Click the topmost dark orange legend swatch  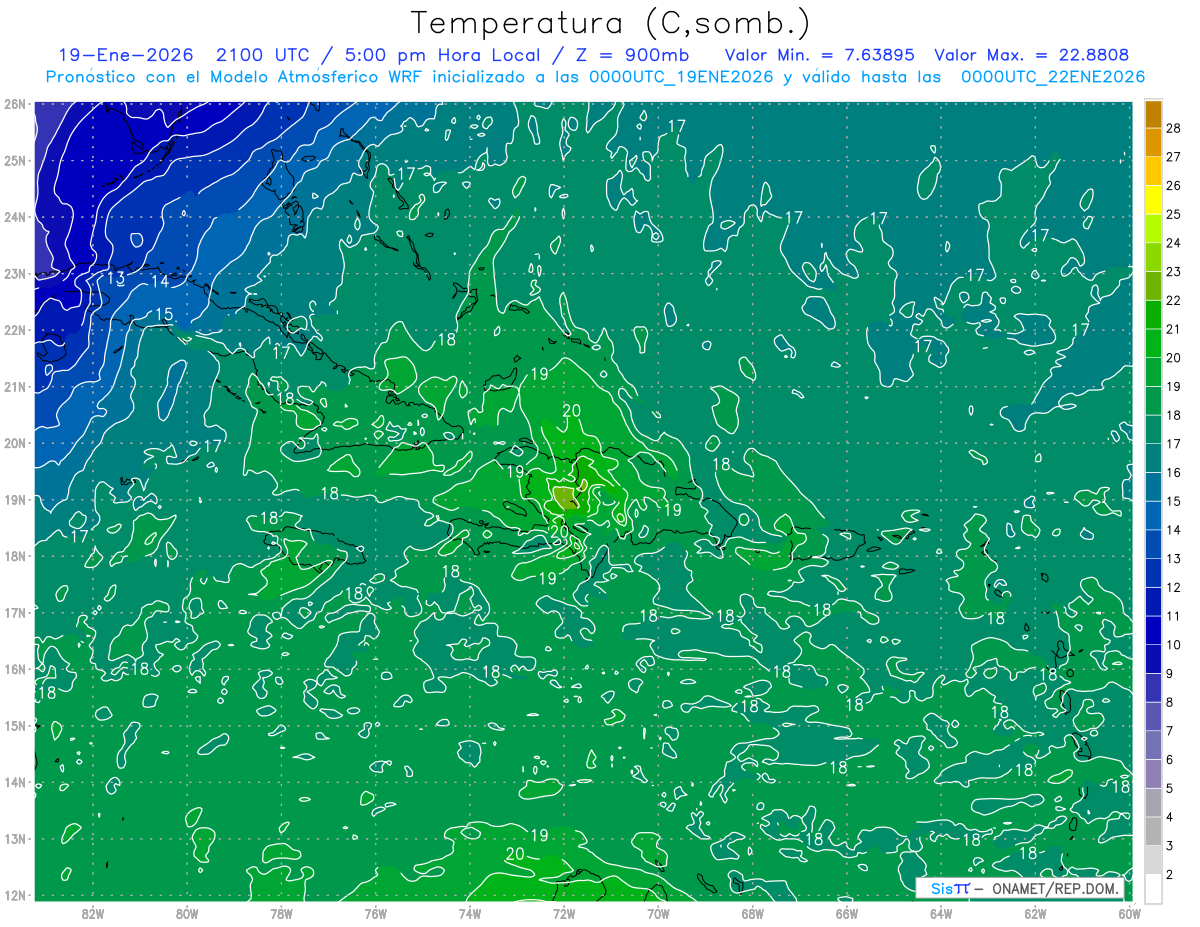point(1153,115)
